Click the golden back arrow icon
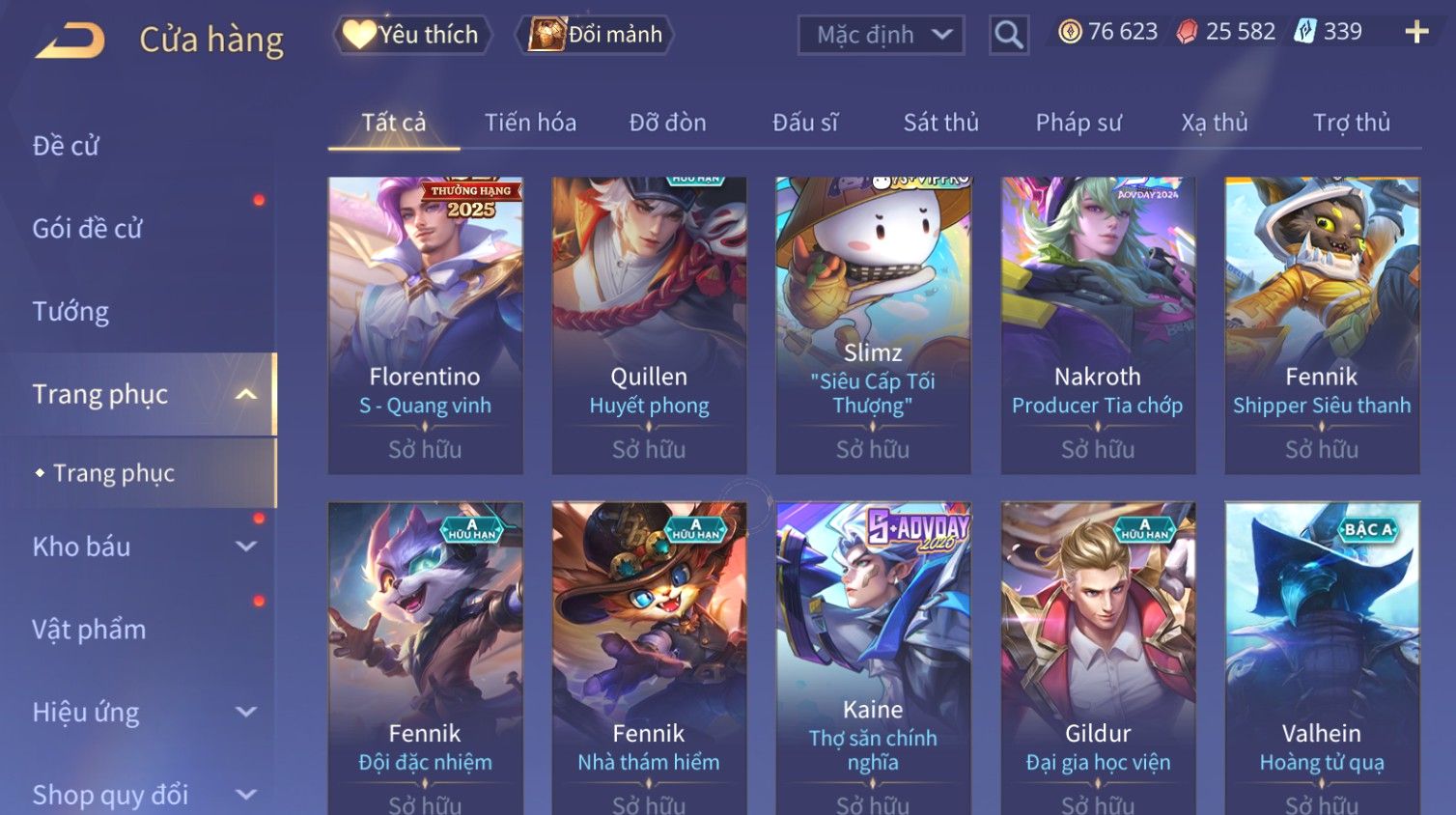 tap(70, 41)
